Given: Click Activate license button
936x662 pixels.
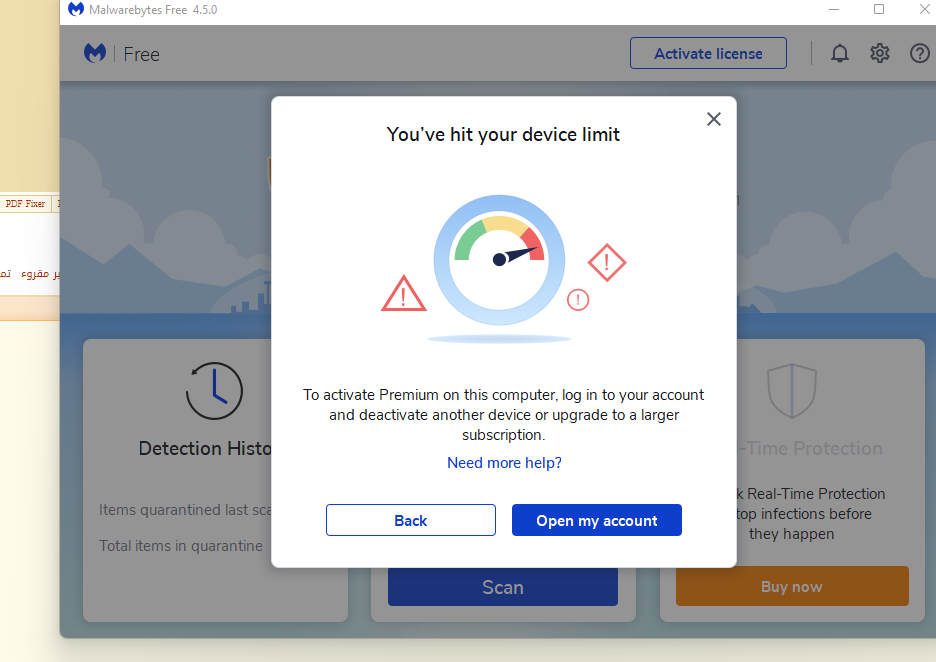Looking at the screenshot, I should coord(708,53).
